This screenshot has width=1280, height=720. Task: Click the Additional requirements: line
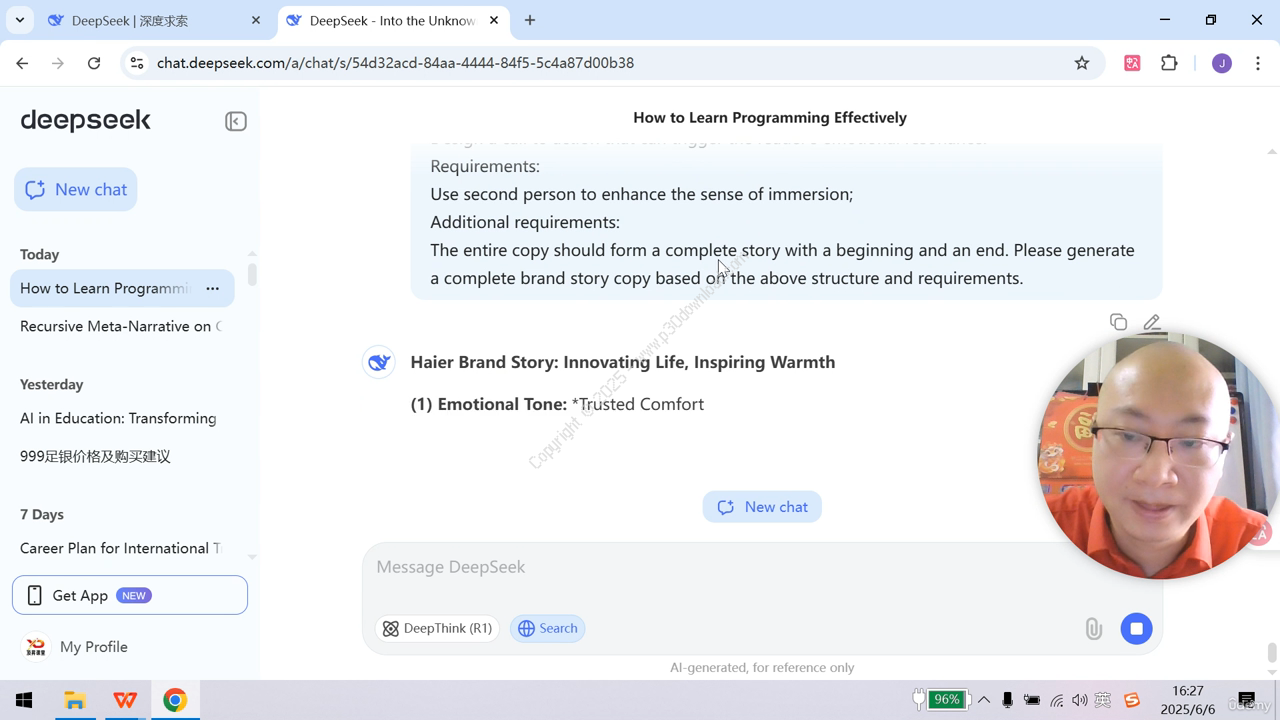click(525, 222)
